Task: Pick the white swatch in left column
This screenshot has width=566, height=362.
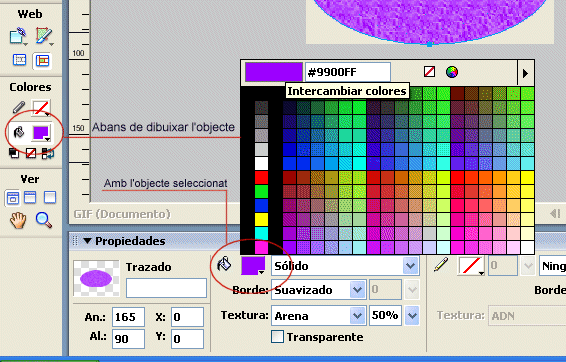Action: tap(261, 163)
